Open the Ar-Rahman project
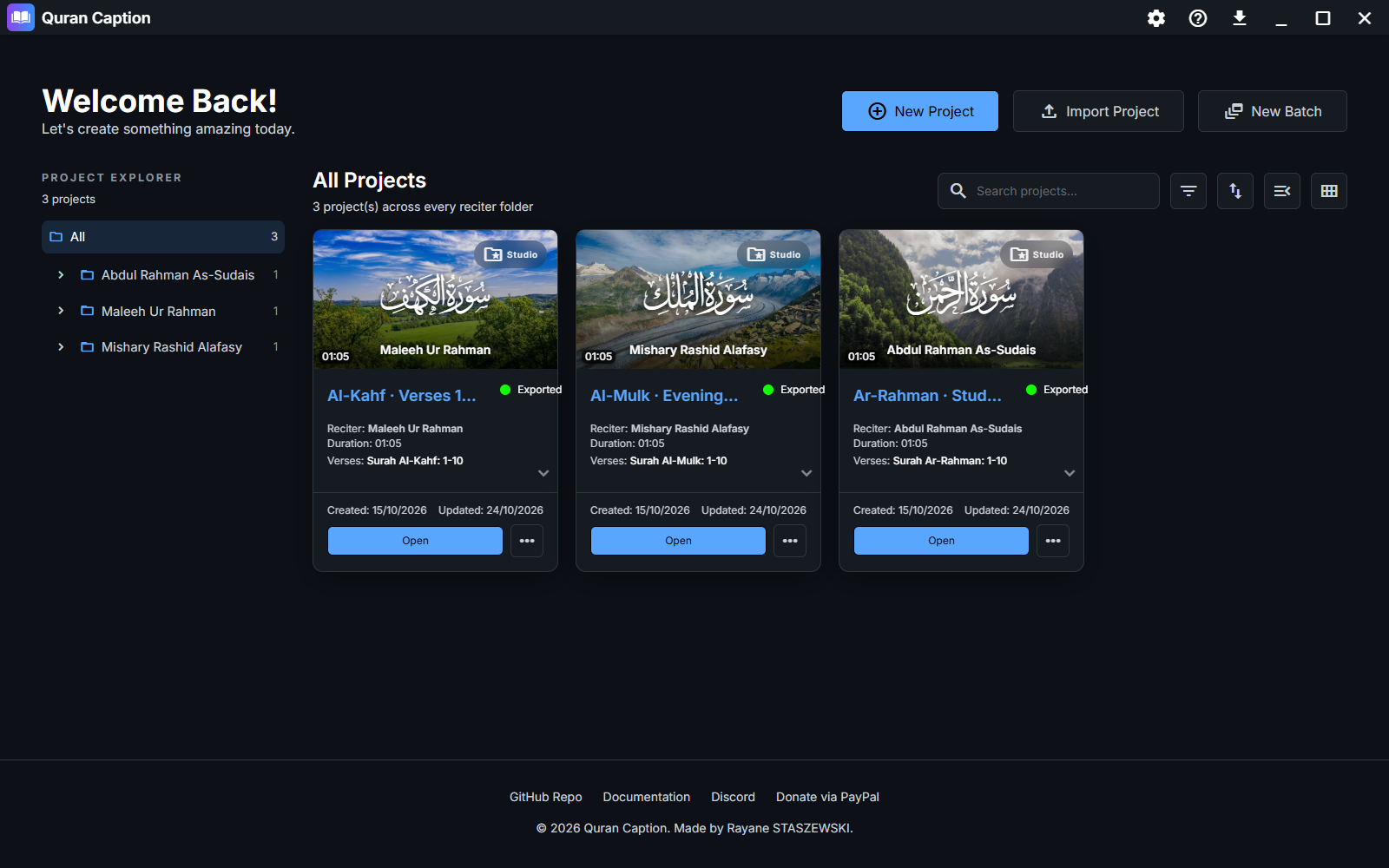Screen dimensions: 1389x868 pos(941,541)
